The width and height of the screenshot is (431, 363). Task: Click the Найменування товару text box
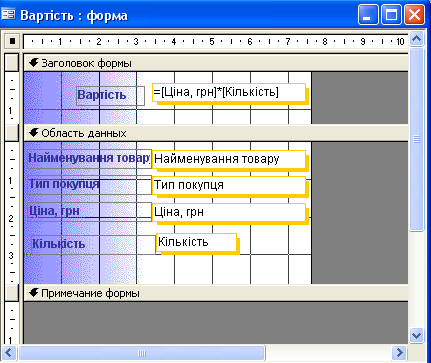pos(229,159)
